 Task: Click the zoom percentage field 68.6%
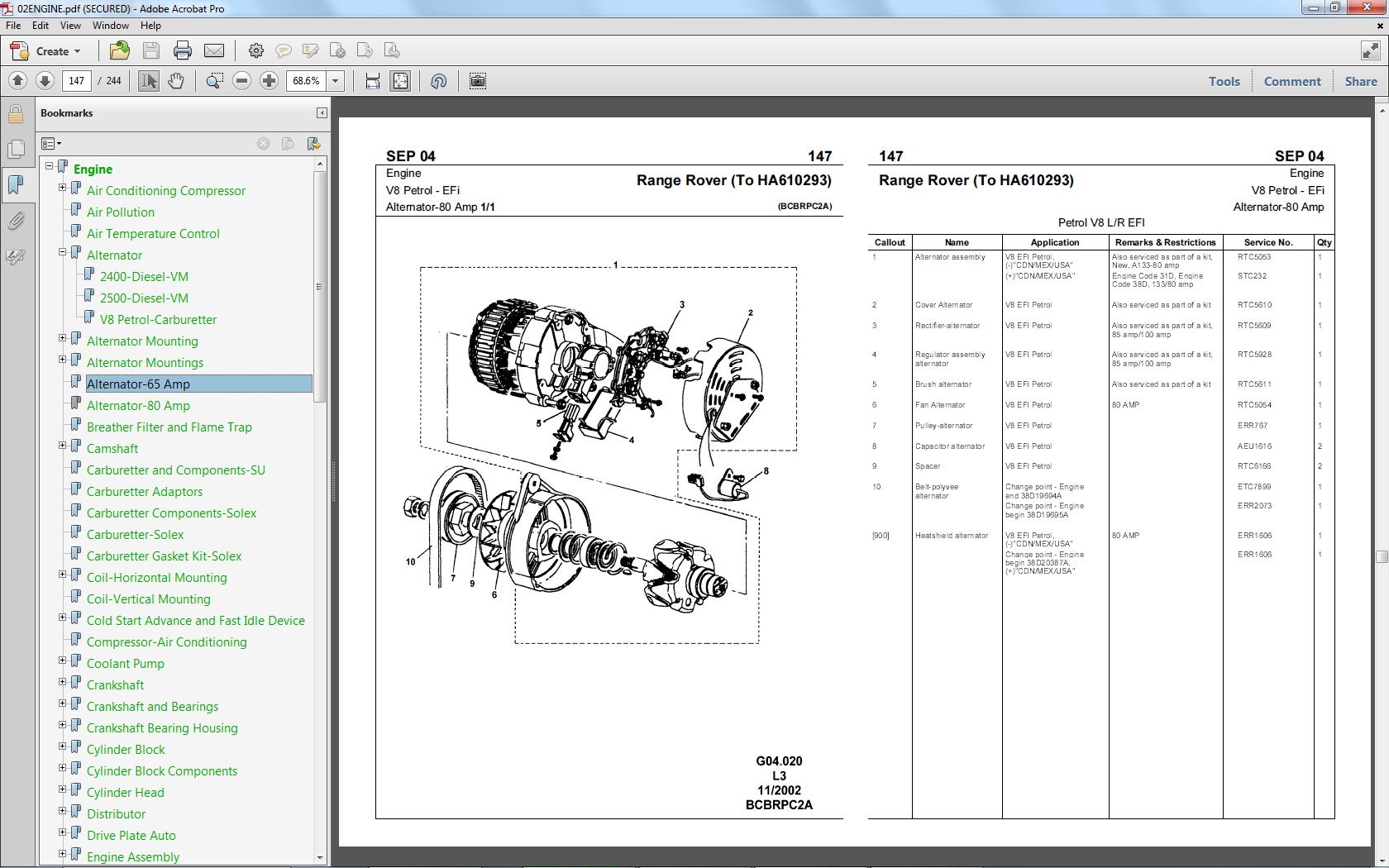[x=307, y=81]
